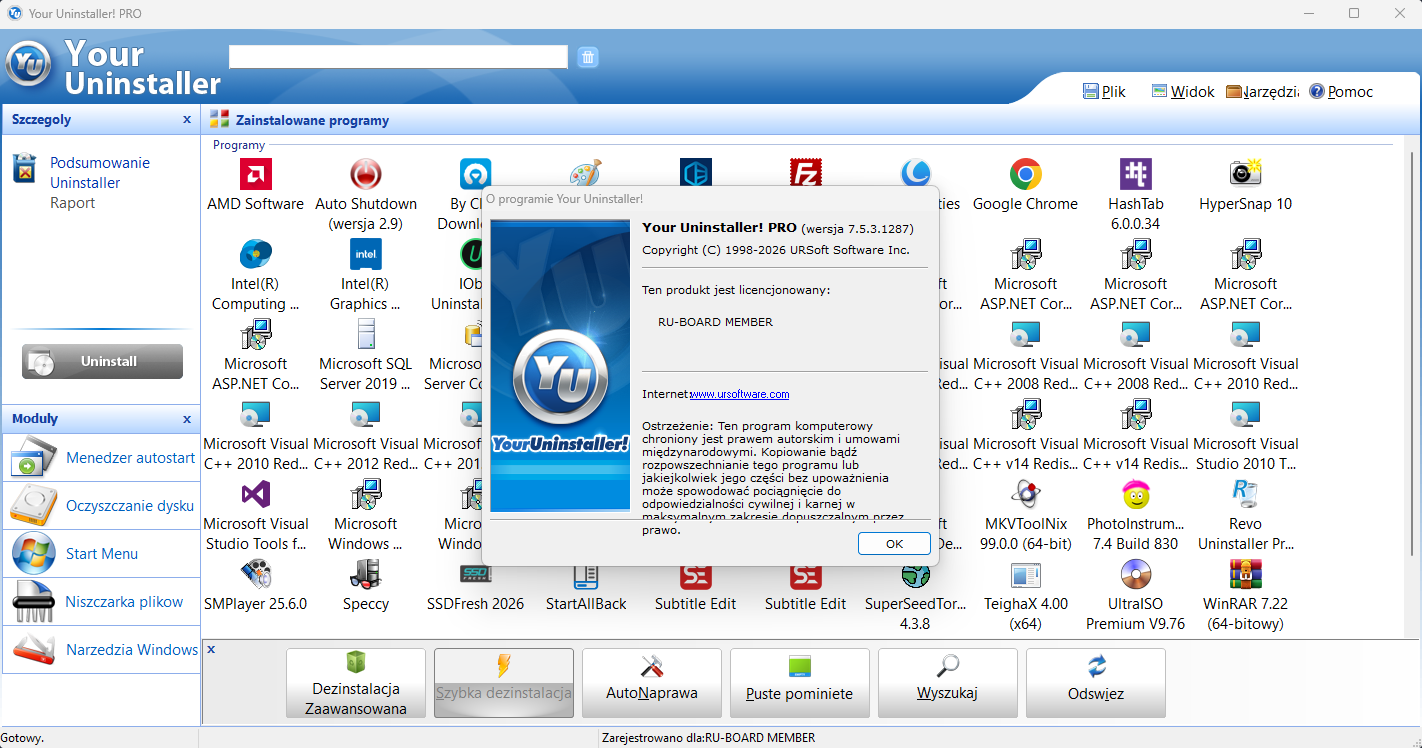Select the Intel(R) Computing program icon
The width and height of the screenshot is (1422, 748).
coord(255,254)
